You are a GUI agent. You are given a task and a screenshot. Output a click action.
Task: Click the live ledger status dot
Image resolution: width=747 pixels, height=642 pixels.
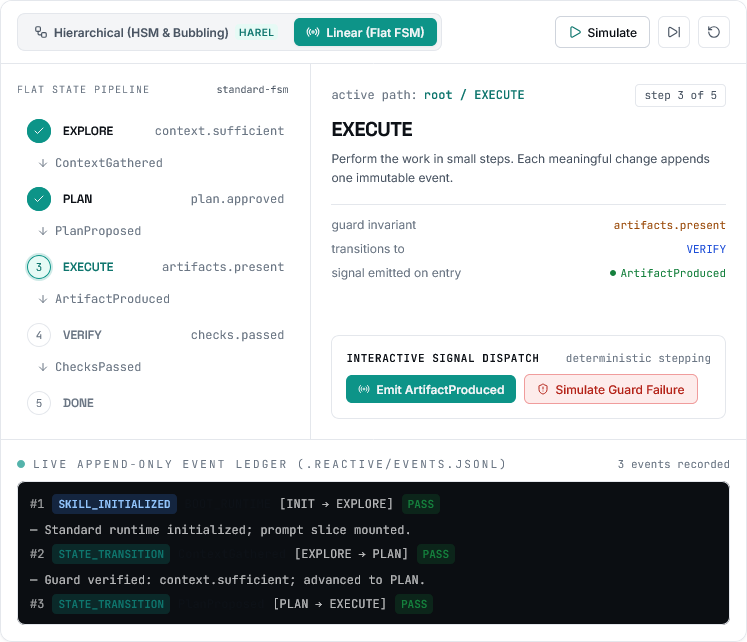coord(21,464)
